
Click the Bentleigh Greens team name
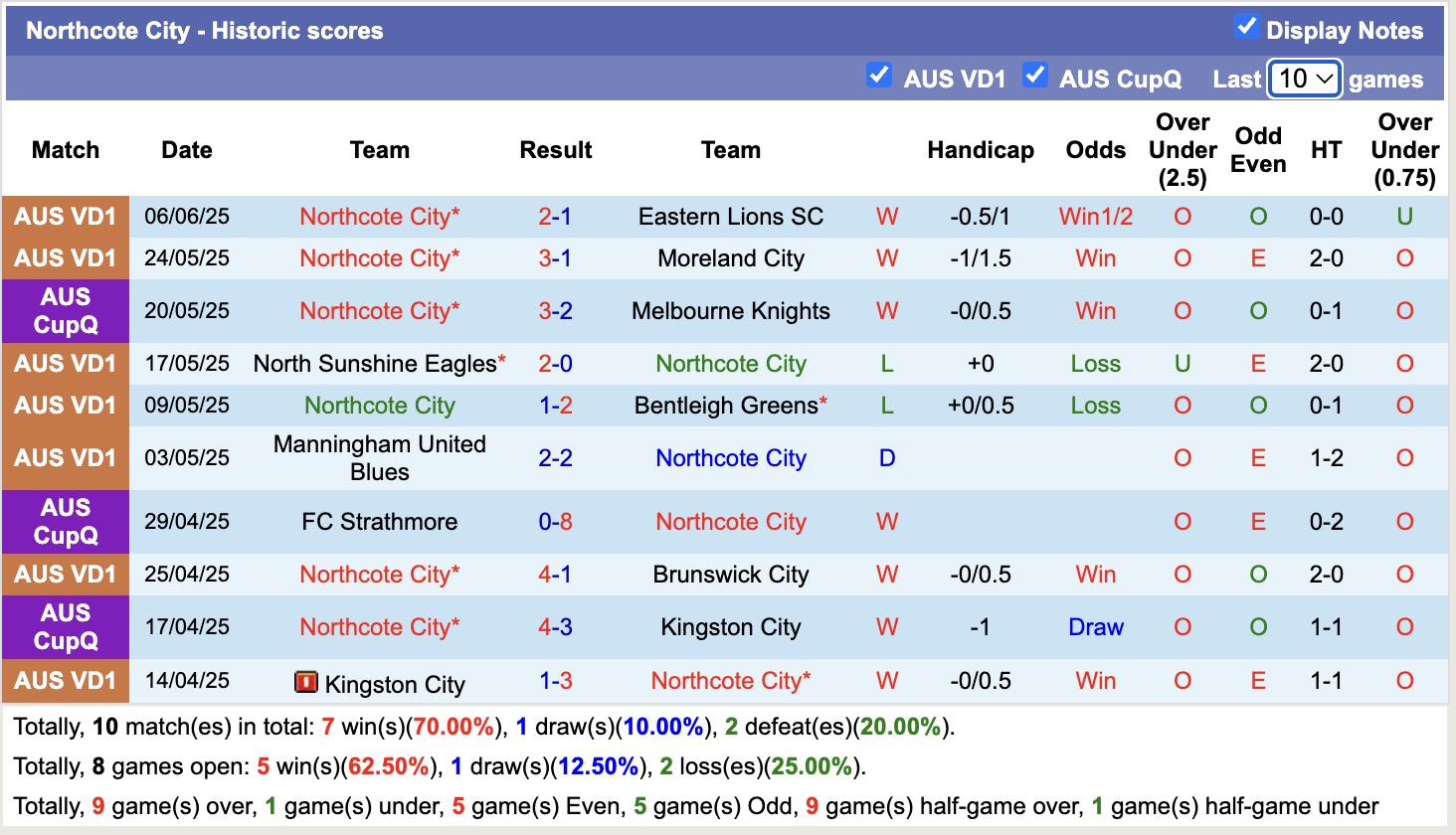pos(726,406)
